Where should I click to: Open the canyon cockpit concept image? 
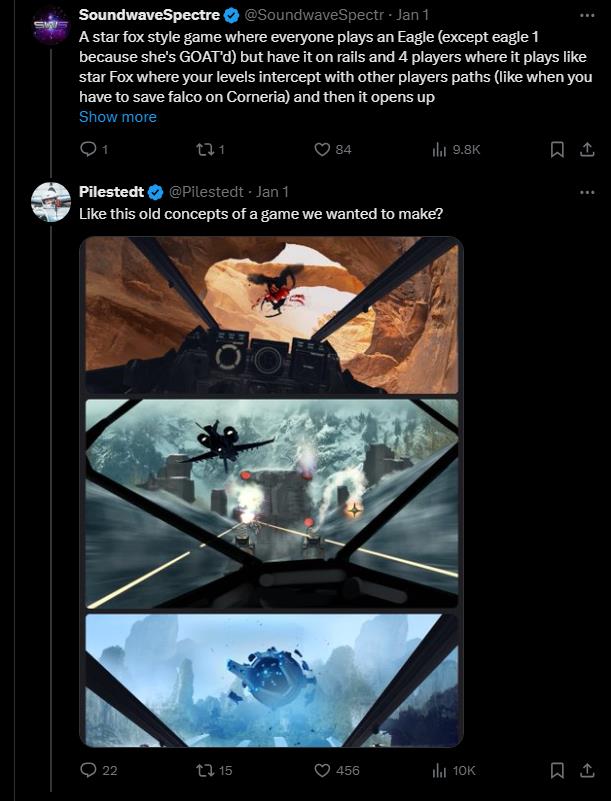[271, 316]
